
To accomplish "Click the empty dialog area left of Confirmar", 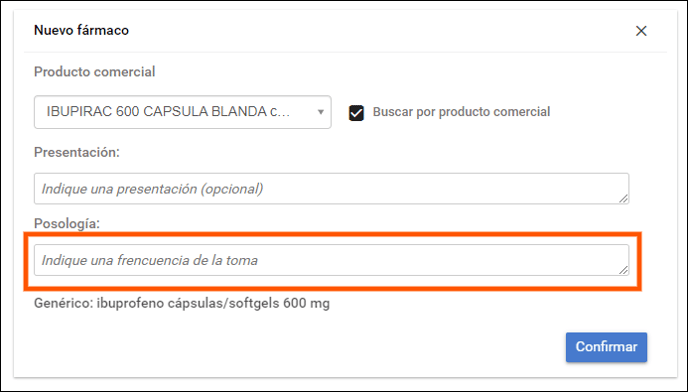I will (290, 347).
